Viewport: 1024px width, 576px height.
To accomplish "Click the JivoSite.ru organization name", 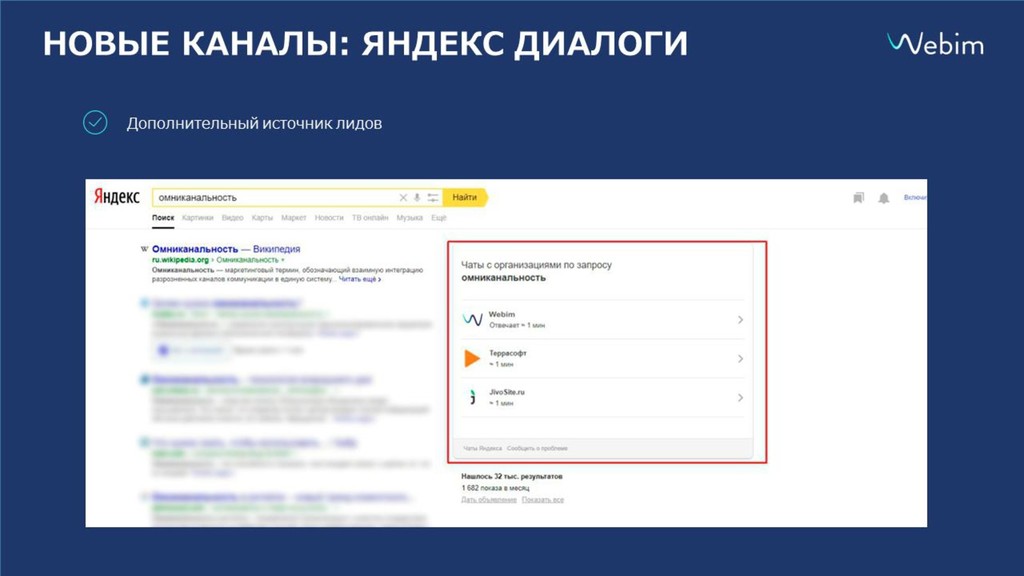I will pyautogui.click(x=507, y=392).
